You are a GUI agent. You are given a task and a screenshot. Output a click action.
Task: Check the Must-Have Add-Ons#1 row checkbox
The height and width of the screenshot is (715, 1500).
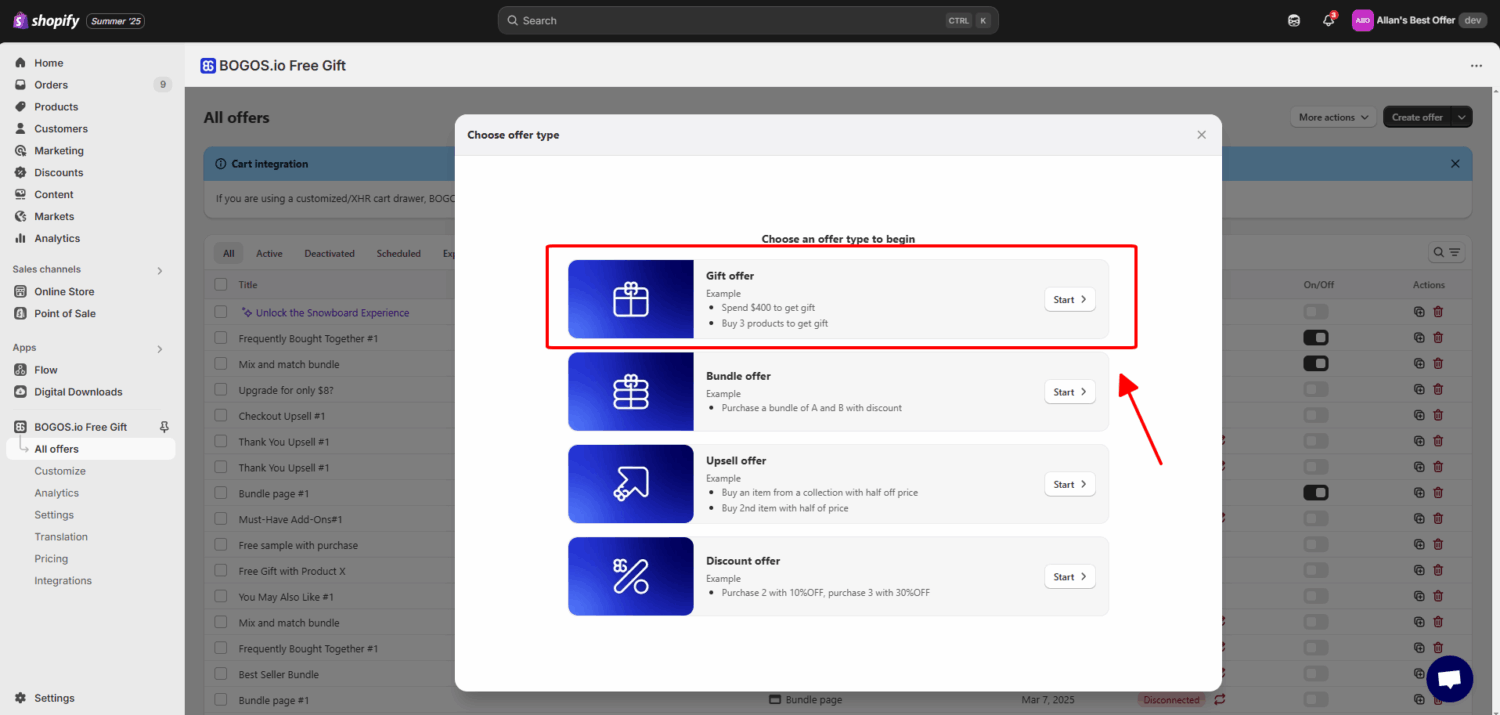point(221,520)
